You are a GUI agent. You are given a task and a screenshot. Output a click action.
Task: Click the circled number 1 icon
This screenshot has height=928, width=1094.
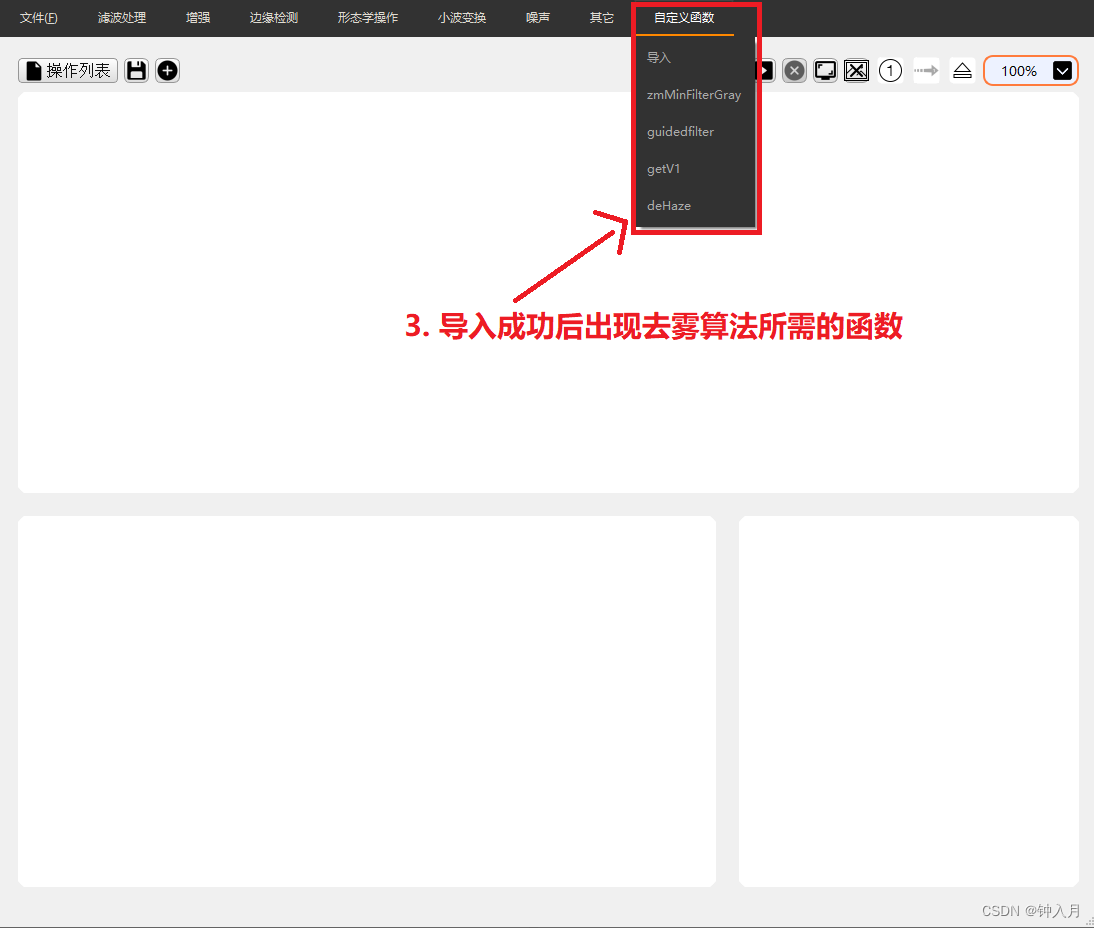point(890,70)
